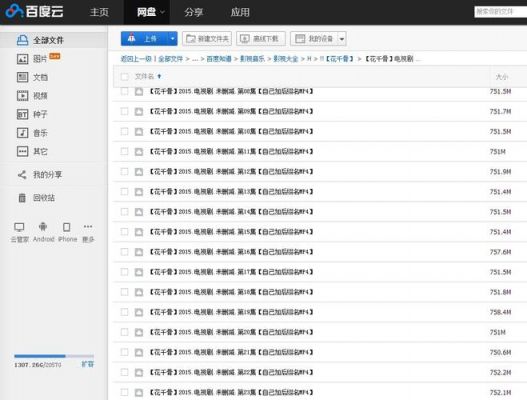Click the file icon of episode 第18集
The height and width of the screenshot is (400, 527).
click(139, 292)
